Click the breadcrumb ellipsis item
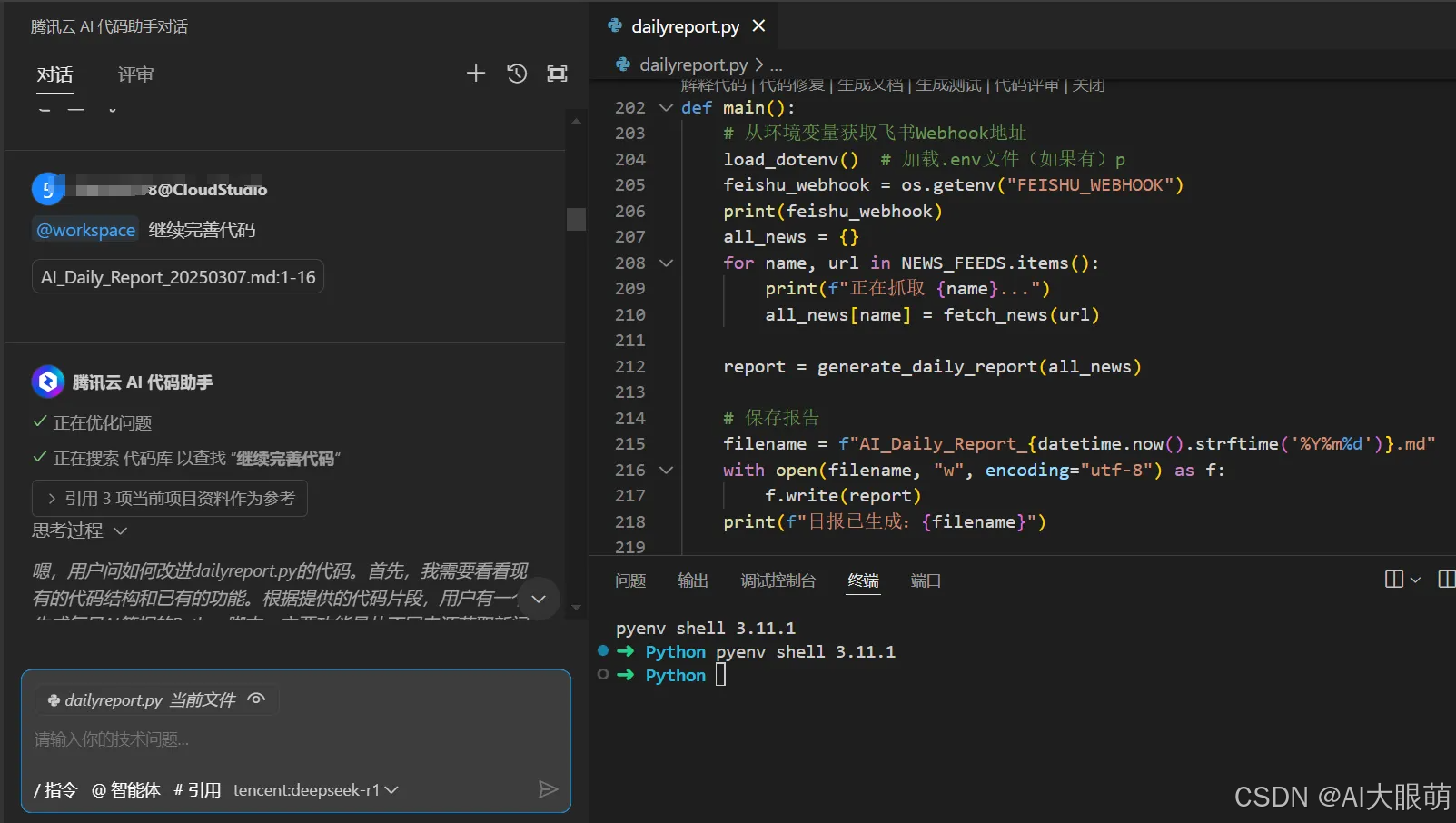The height and width of the screenshot is (823, 1456). (776, 64)
